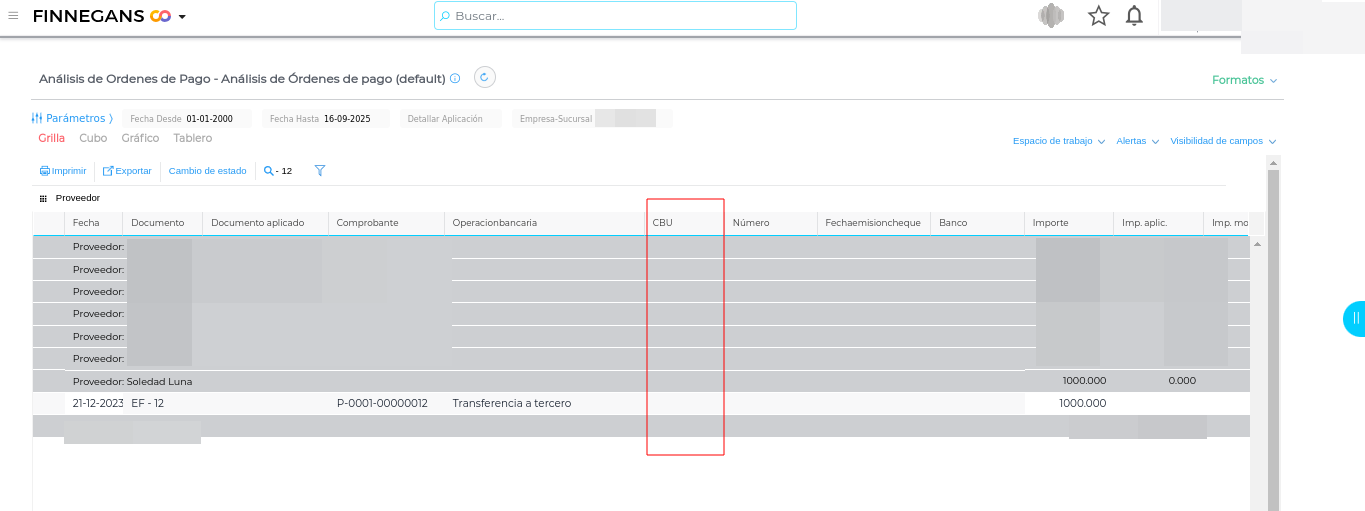
Task: Open the Finnegans logo dropdown arrow
Action: click(182, 17)
